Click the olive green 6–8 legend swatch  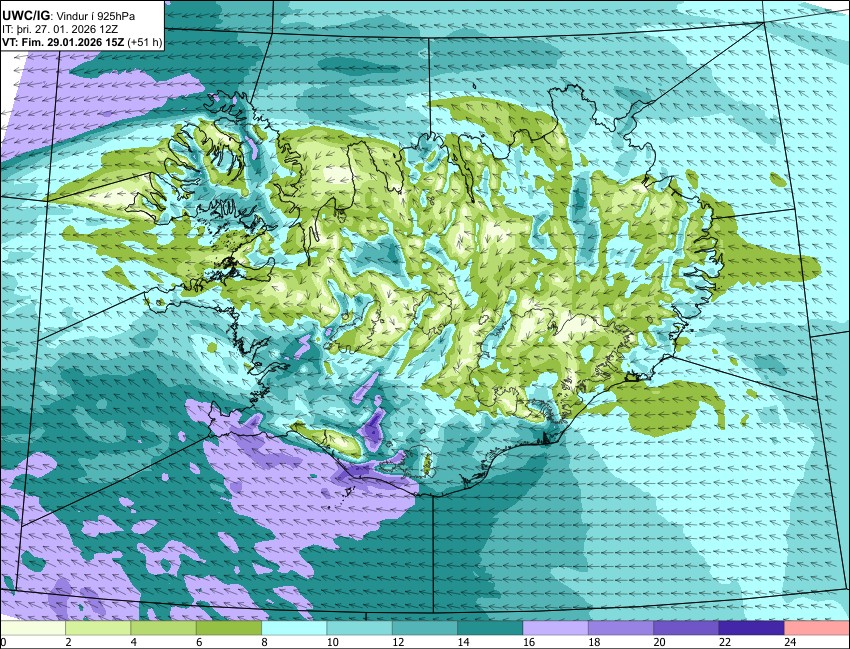[229, 628]
